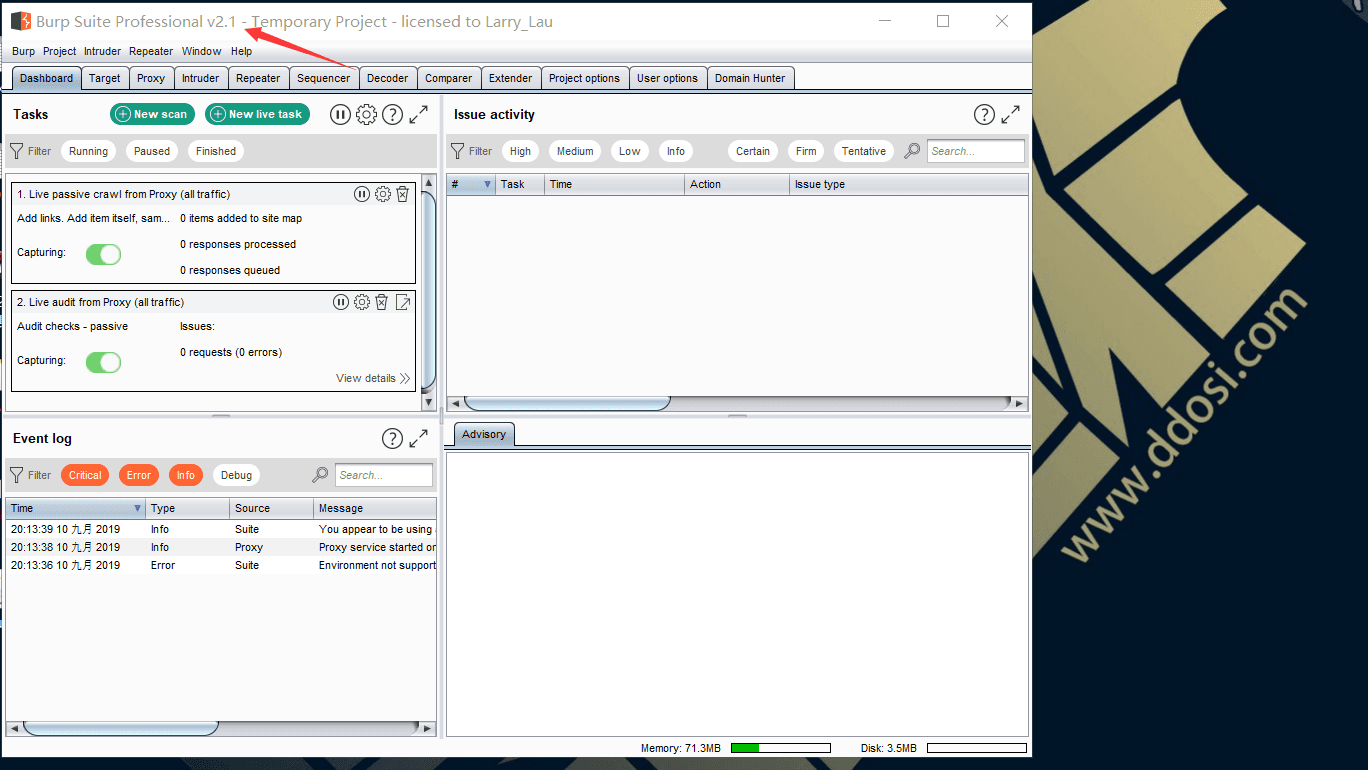
Task: Toggle the Debug event log filter
Action: (x=237, y=475)
